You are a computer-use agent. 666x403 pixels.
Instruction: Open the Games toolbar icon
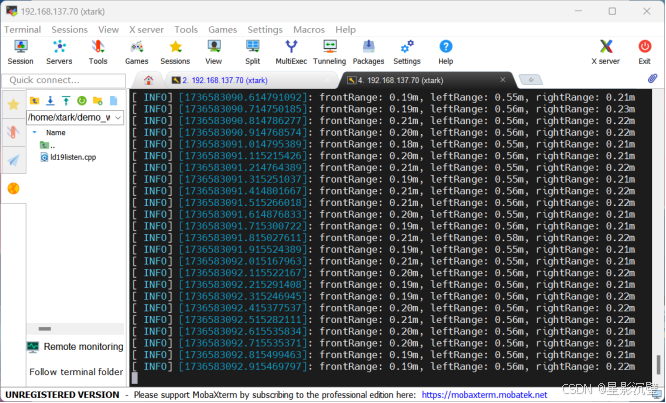[136, 52]
